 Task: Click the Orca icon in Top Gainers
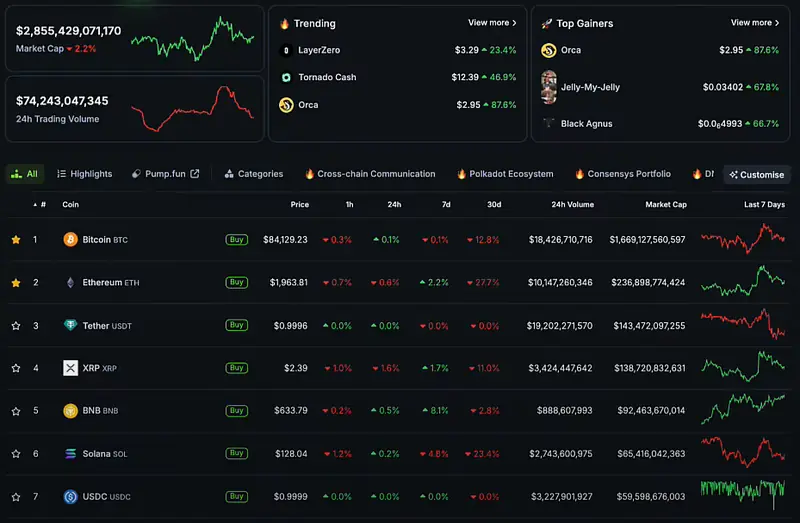point(548,50)
